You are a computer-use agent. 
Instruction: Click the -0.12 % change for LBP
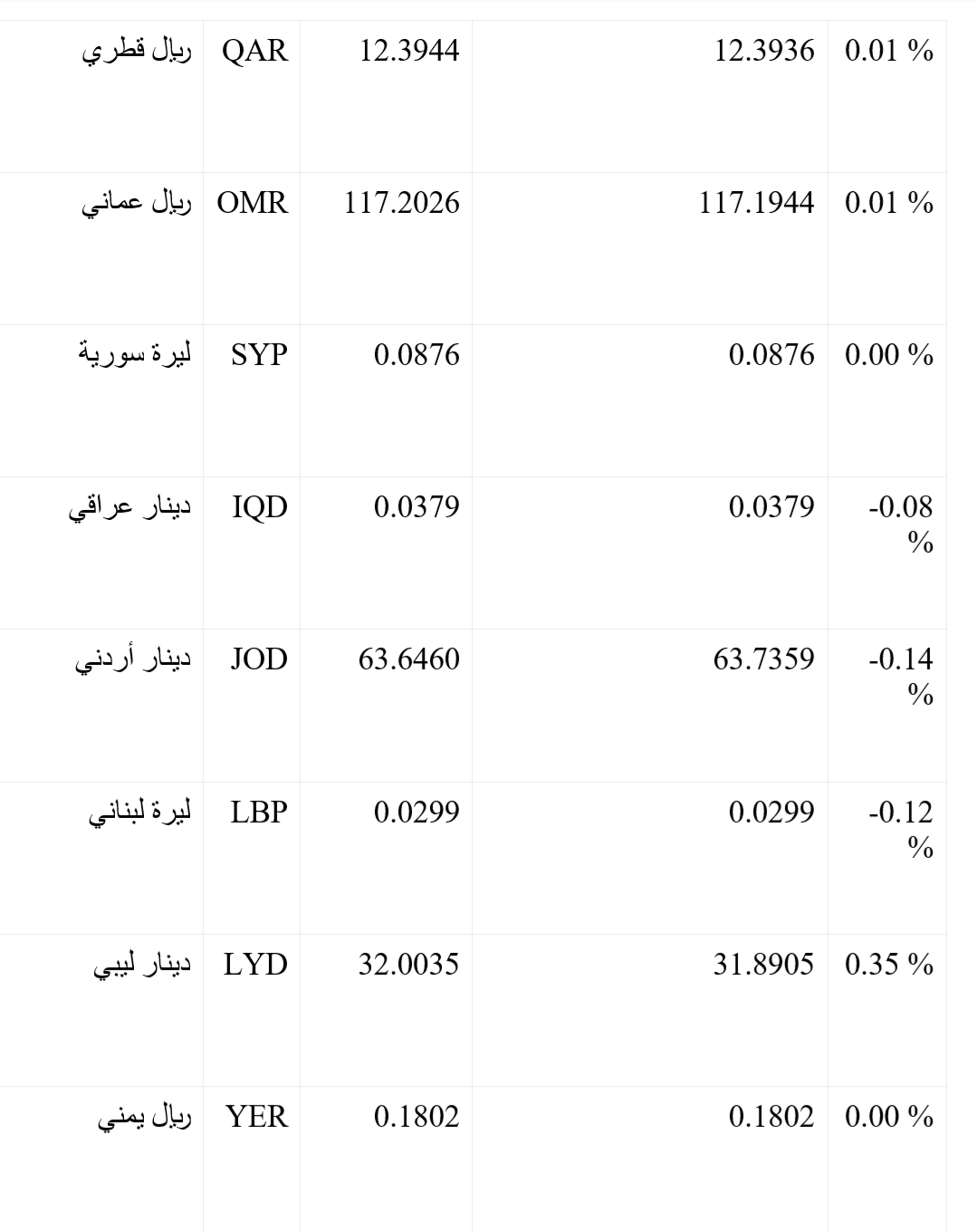coord(901,830)
